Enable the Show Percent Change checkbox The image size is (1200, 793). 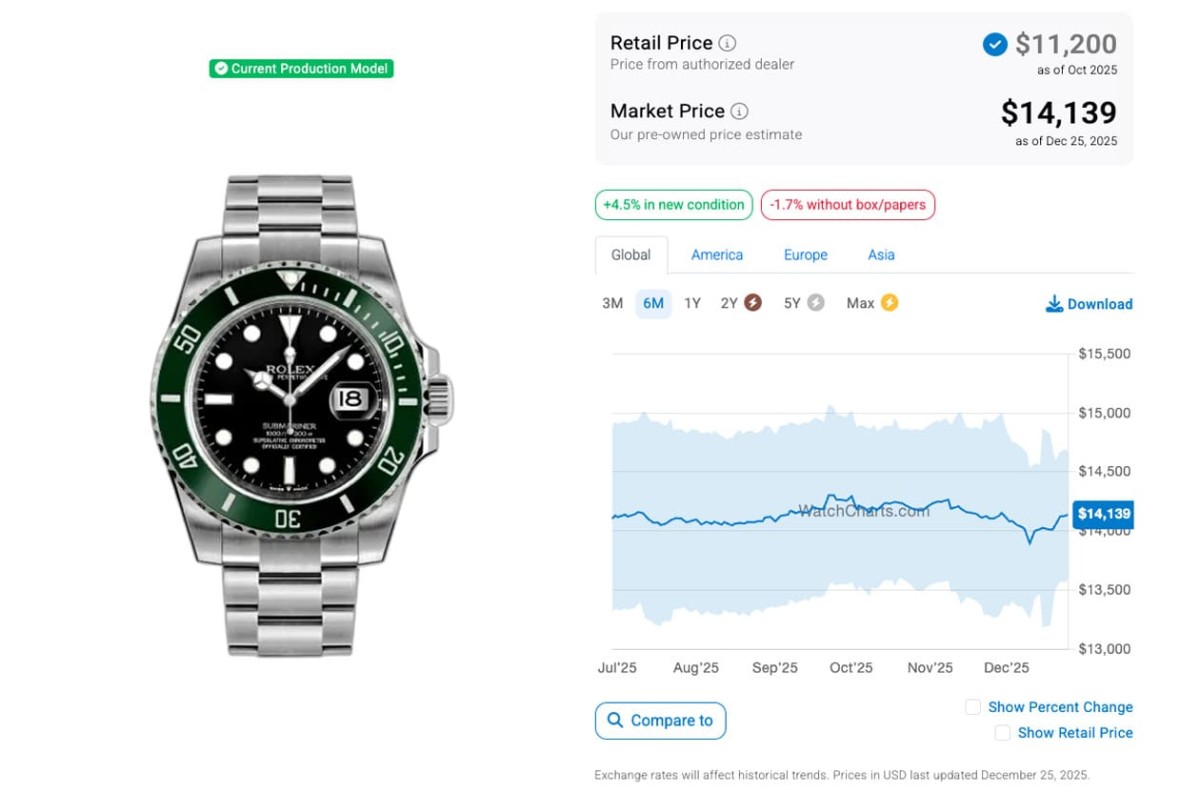point(973,707)
